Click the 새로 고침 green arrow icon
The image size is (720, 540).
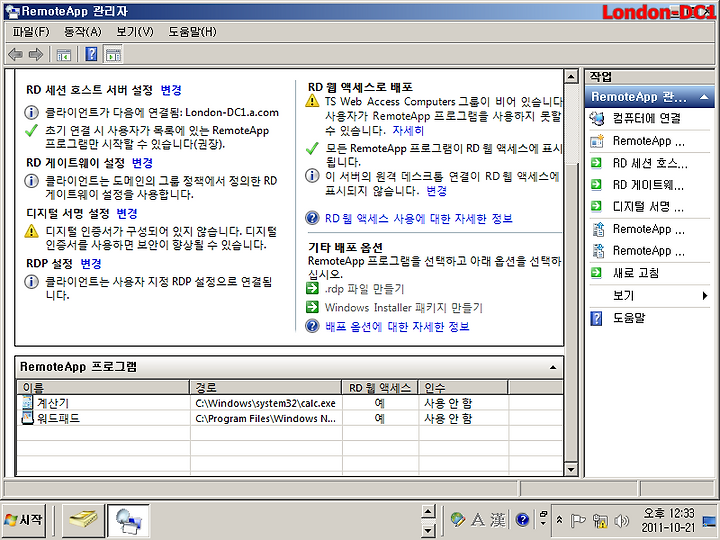tap(596, 273)
